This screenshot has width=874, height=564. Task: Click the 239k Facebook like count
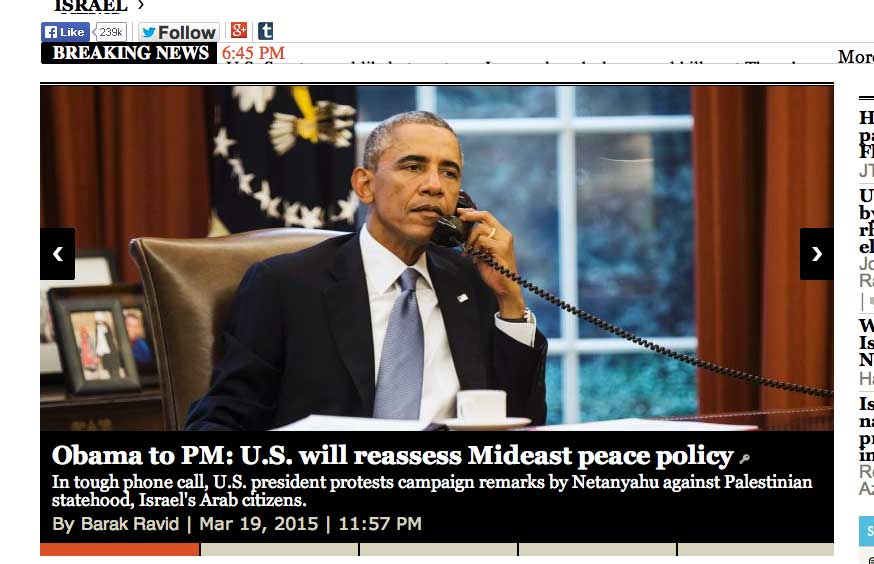click(110, 32)
